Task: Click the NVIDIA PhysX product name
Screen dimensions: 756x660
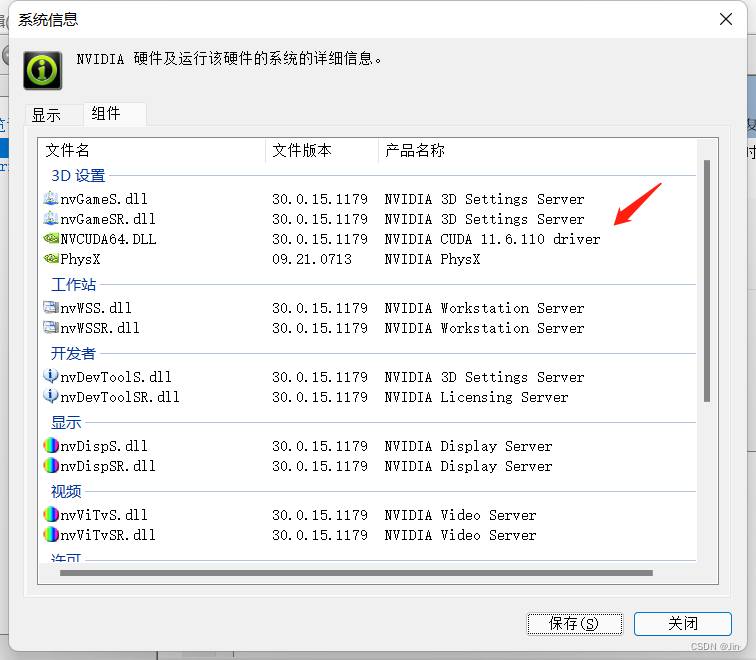Action: point(432,259)
